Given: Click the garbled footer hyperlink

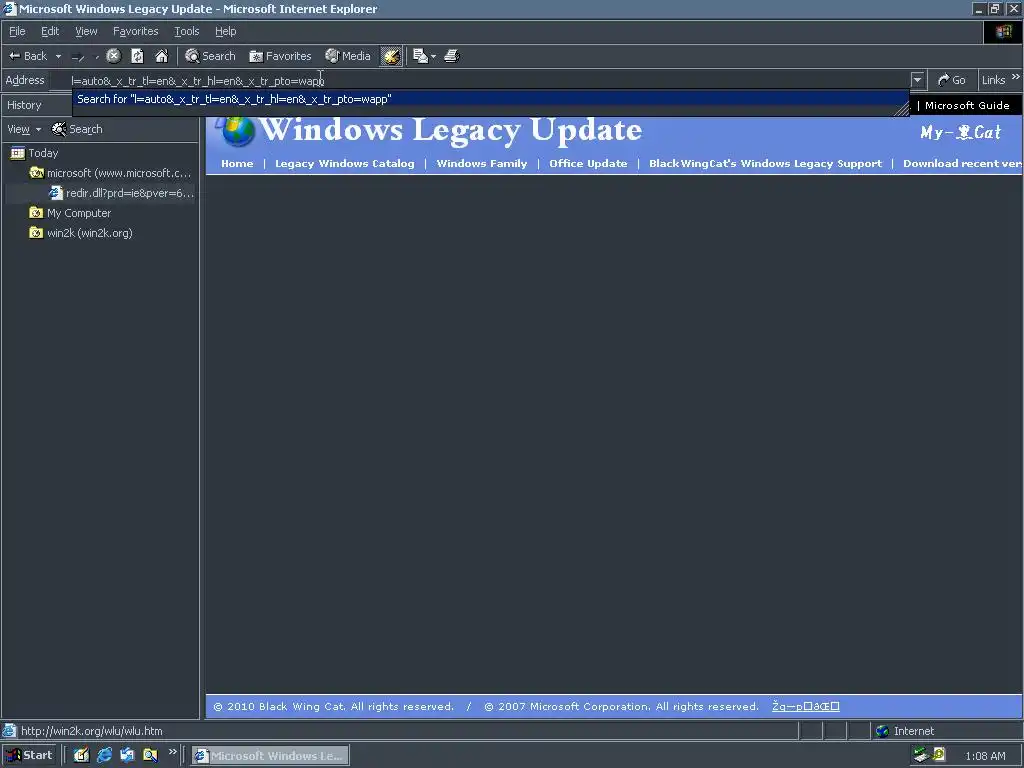Looking at the screenshot, I should (x=805, y=707).
